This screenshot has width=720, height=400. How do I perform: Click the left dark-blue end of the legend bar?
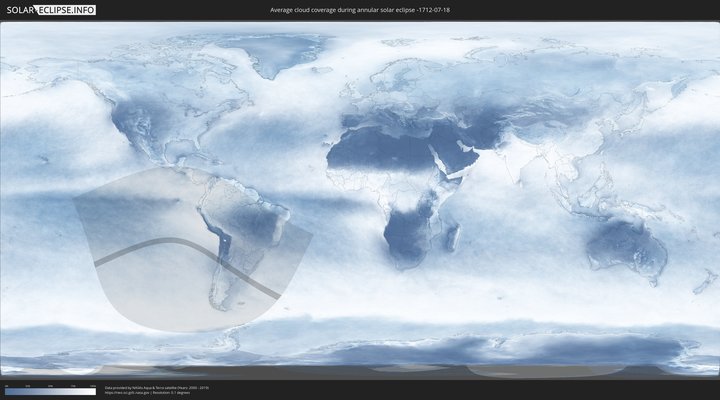tap(10, 391)
